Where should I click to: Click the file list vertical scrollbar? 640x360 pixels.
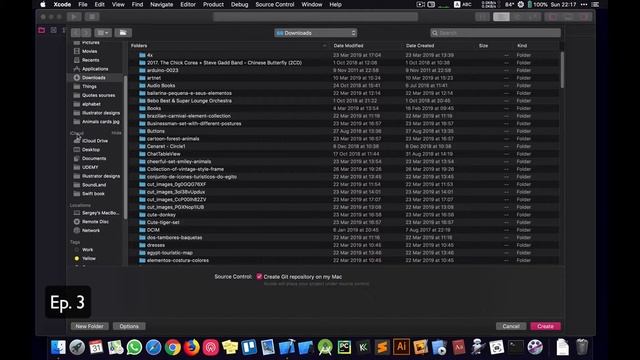tap(562, 69)
